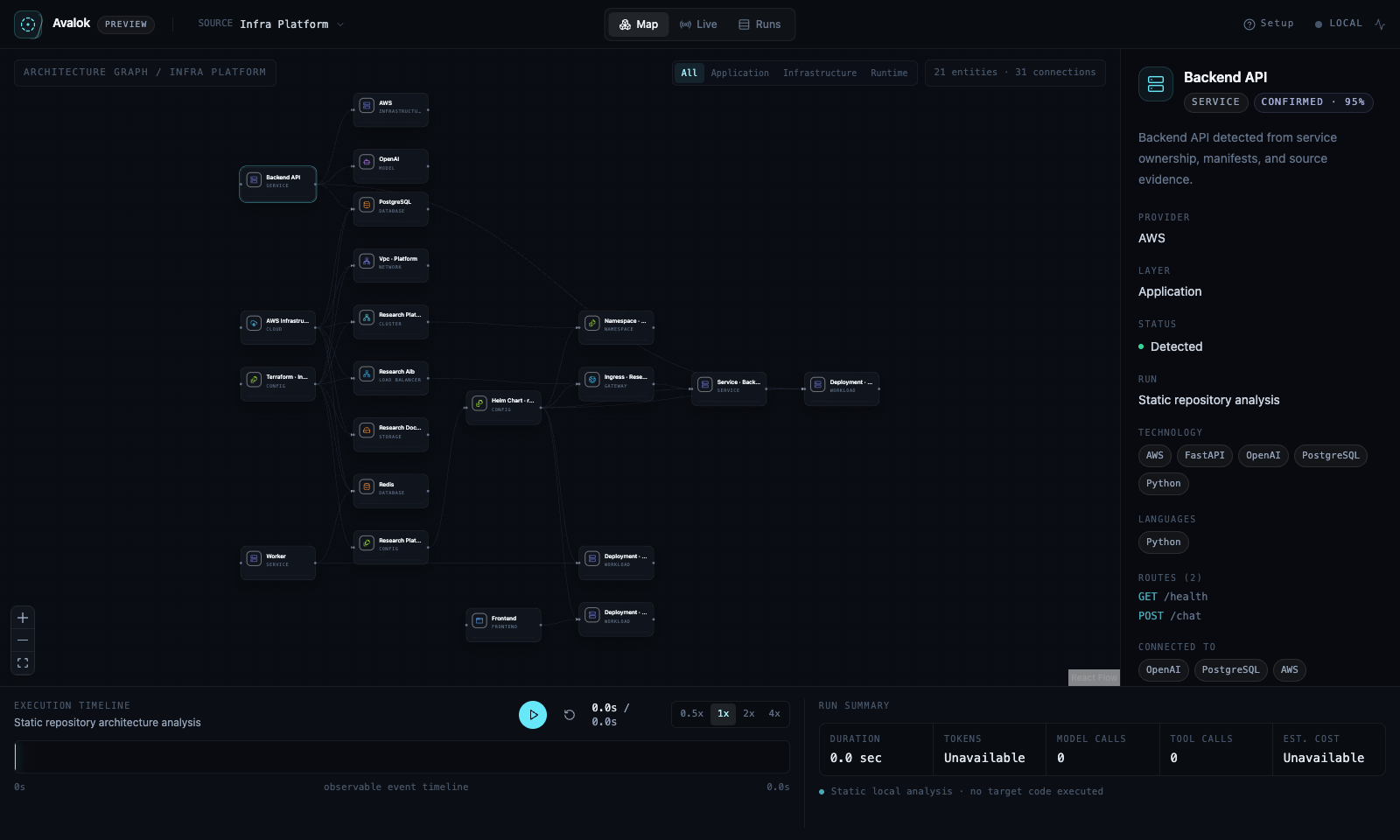Click the activity pulse icon
Viewport: 1400px width, 840px height.
click(x=1380, y=24)
